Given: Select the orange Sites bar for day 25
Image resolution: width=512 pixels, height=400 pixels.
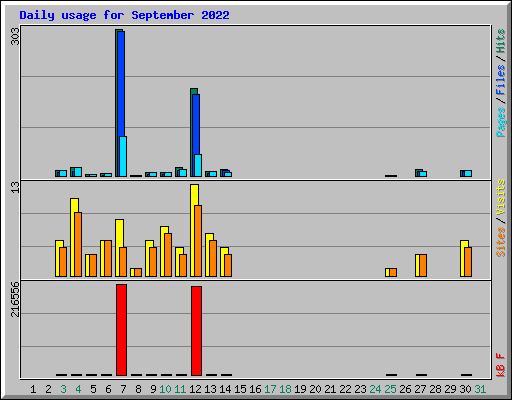Looking at the screenshot, I should point(393,272).
